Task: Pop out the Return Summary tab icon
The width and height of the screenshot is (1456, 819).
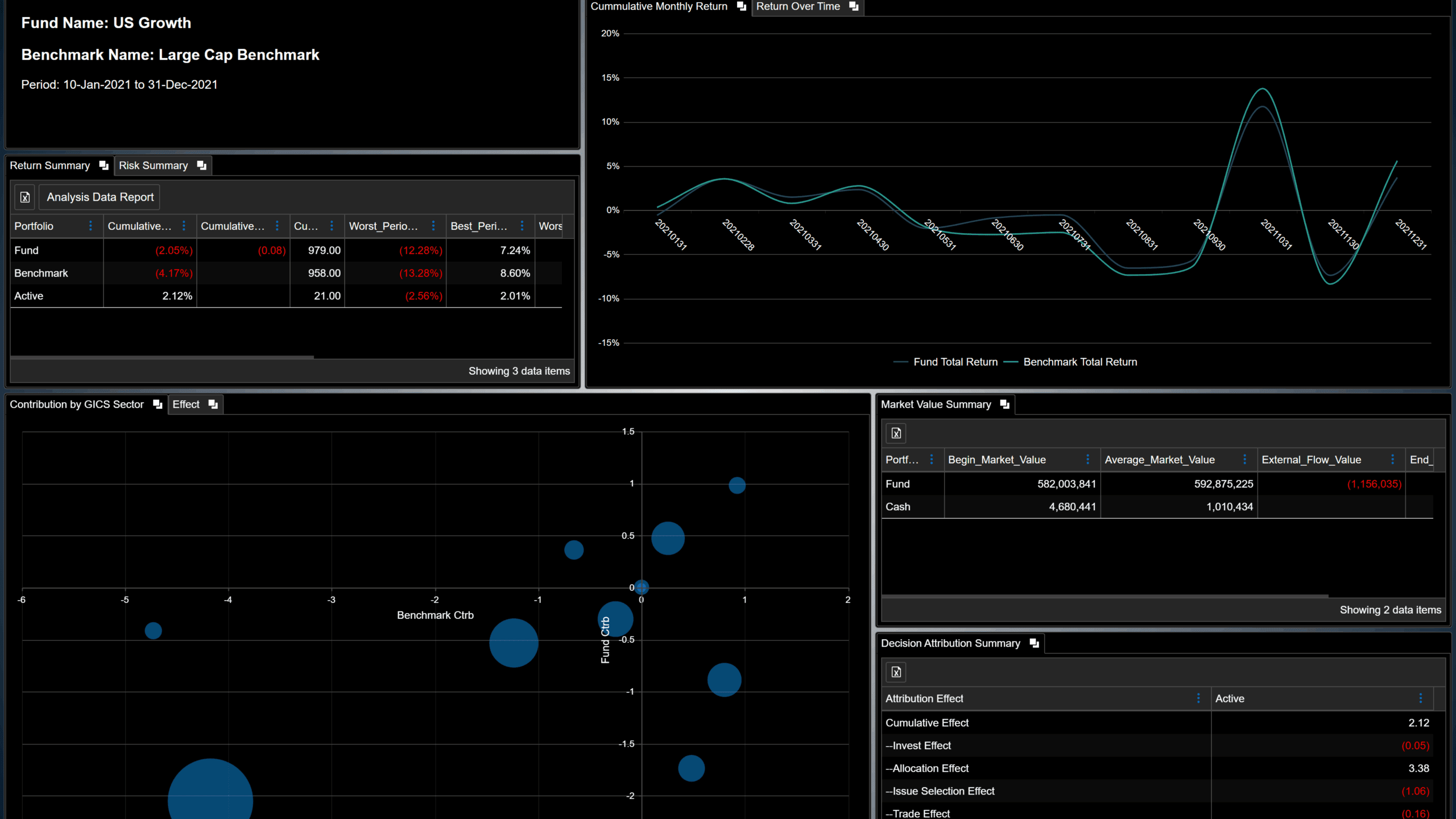Action: click(x=104, y=166)
